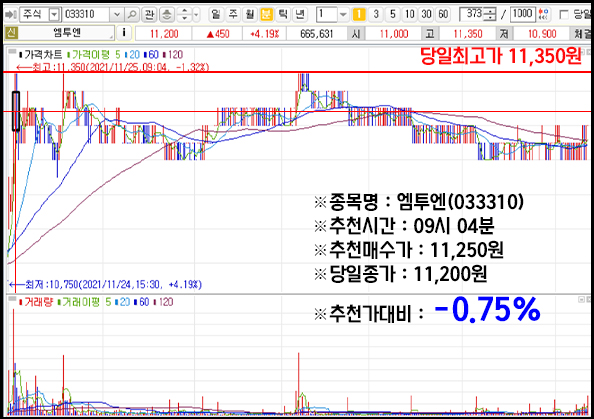Click the 60-minute interval button
Viewport: 594px width, 419px height.
443,15
